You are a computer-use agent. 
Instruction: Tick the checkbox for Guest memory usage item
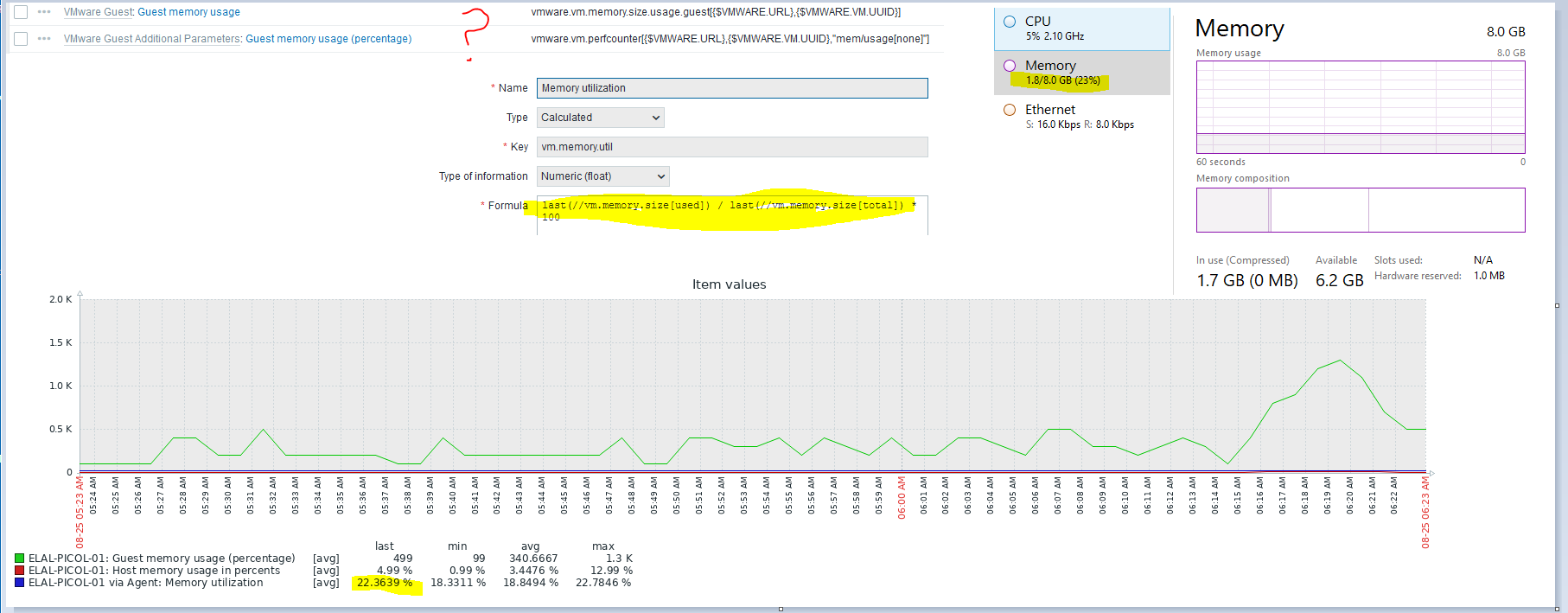(21, 12)
